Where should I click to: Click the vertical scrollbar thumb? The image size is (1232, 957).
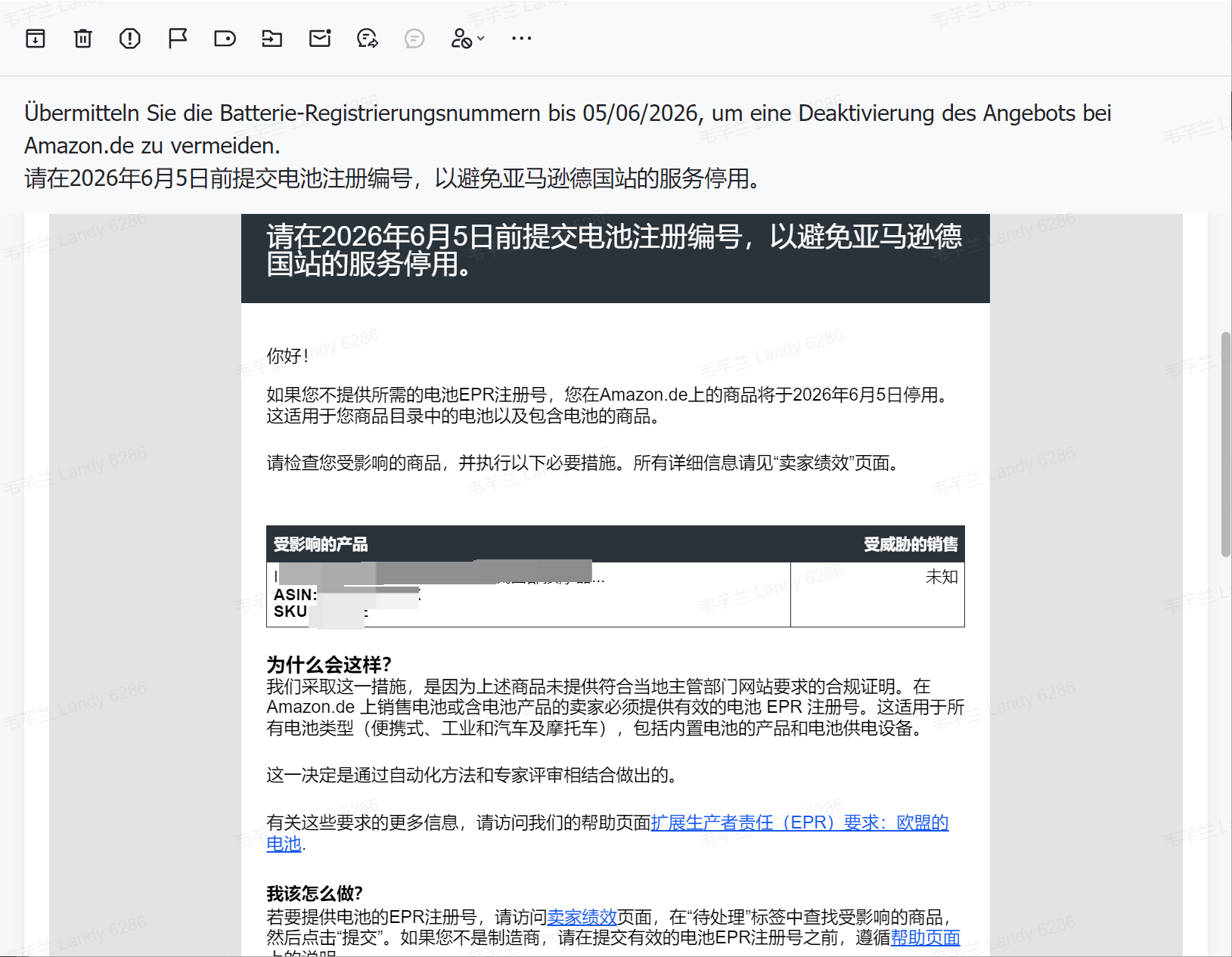pos(1226,444)
